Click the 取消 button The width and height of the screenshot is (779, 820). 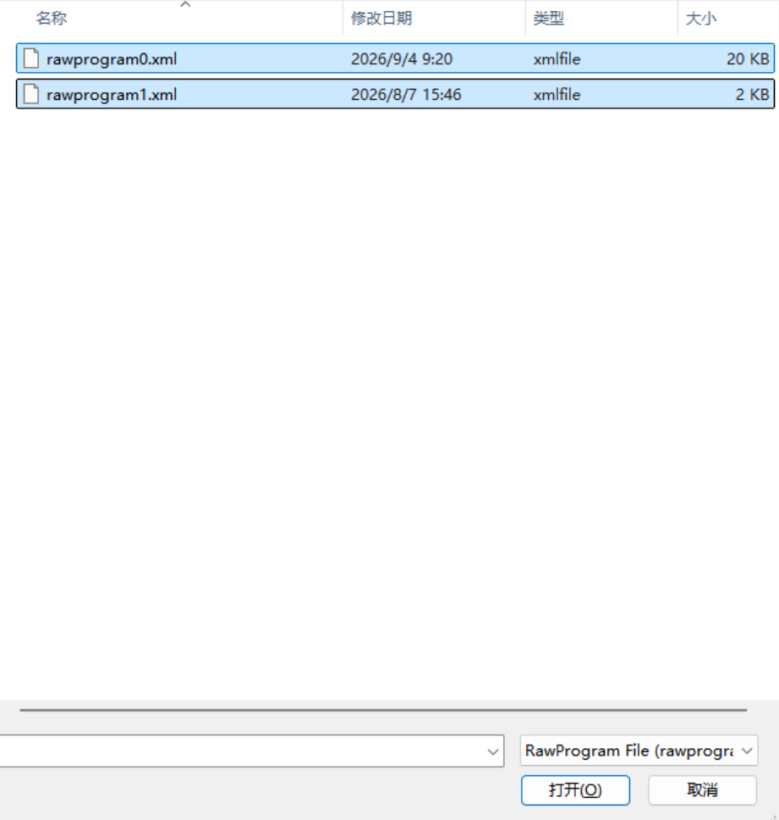[702, 790]
